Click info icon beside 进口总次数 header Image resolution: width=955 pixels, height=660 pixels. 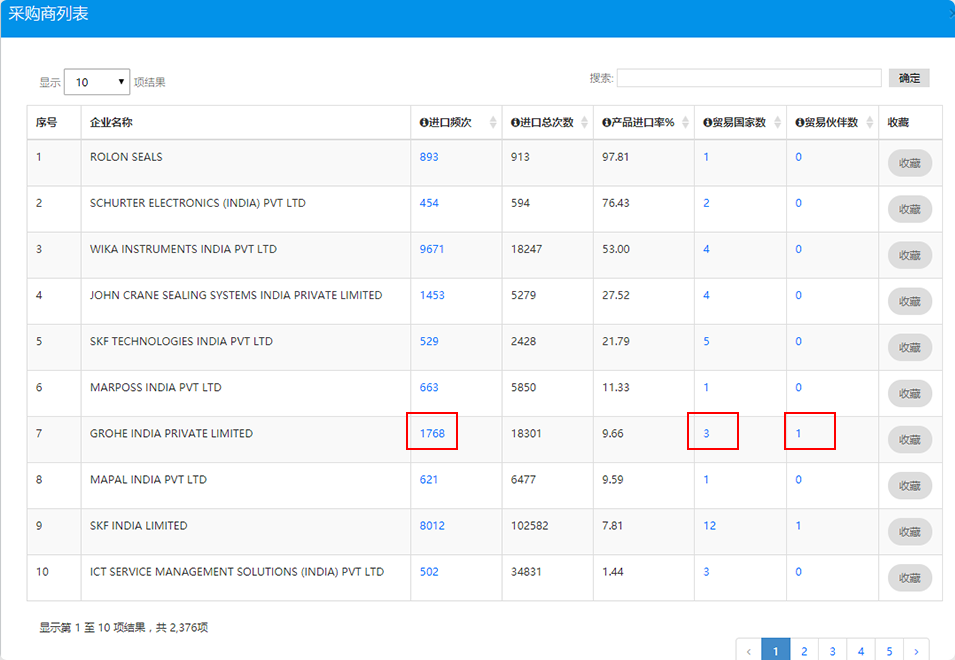tap(515, 122)
